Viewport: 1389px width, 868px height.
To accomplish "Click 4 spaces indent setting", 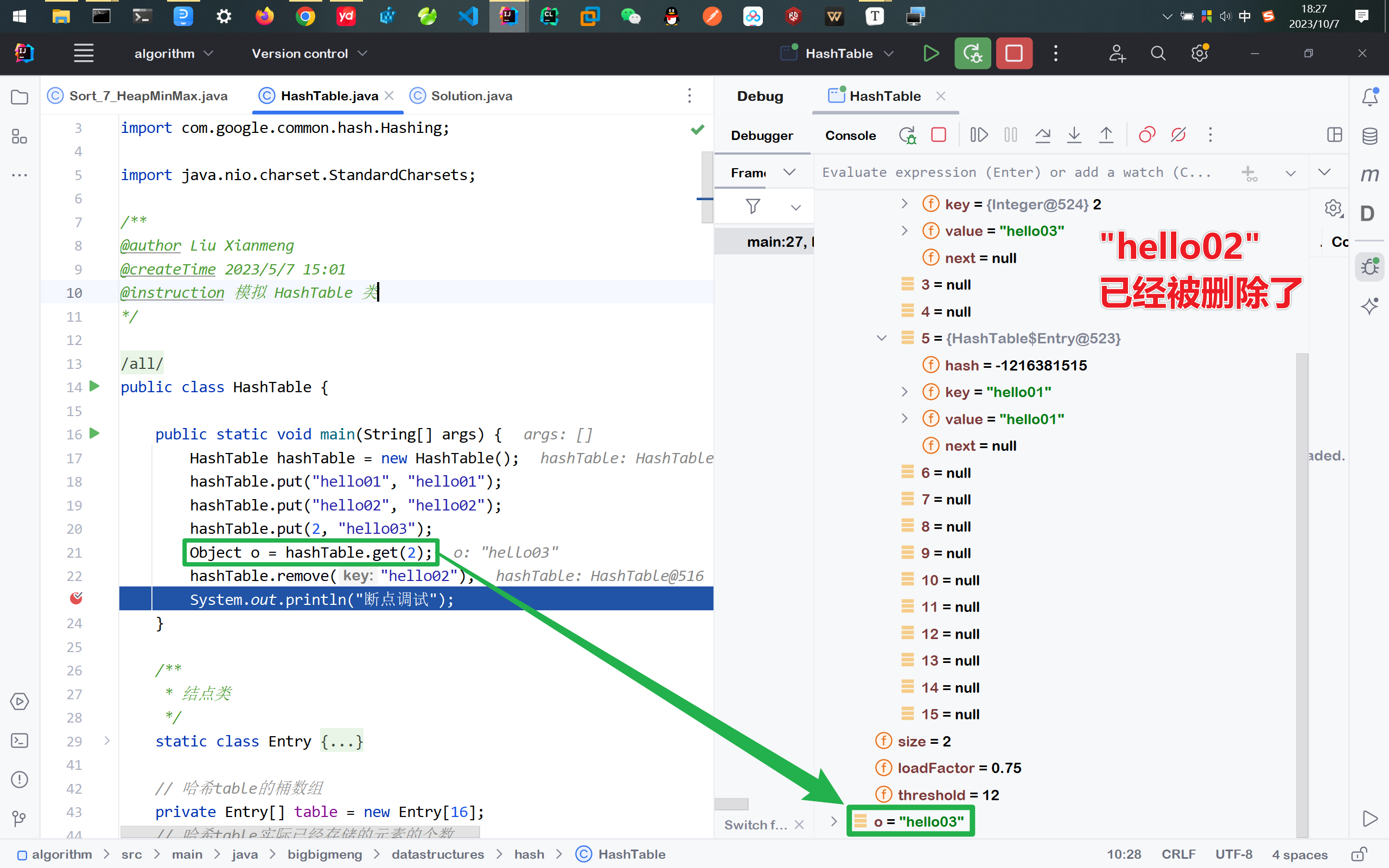I will coord(1299,854).
